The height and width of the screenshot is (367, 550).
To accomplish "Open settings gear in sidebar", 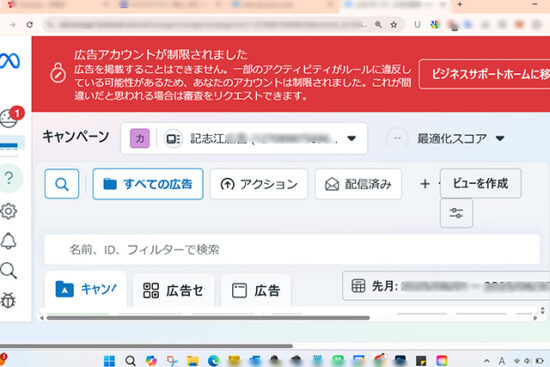I will (8, 211).
